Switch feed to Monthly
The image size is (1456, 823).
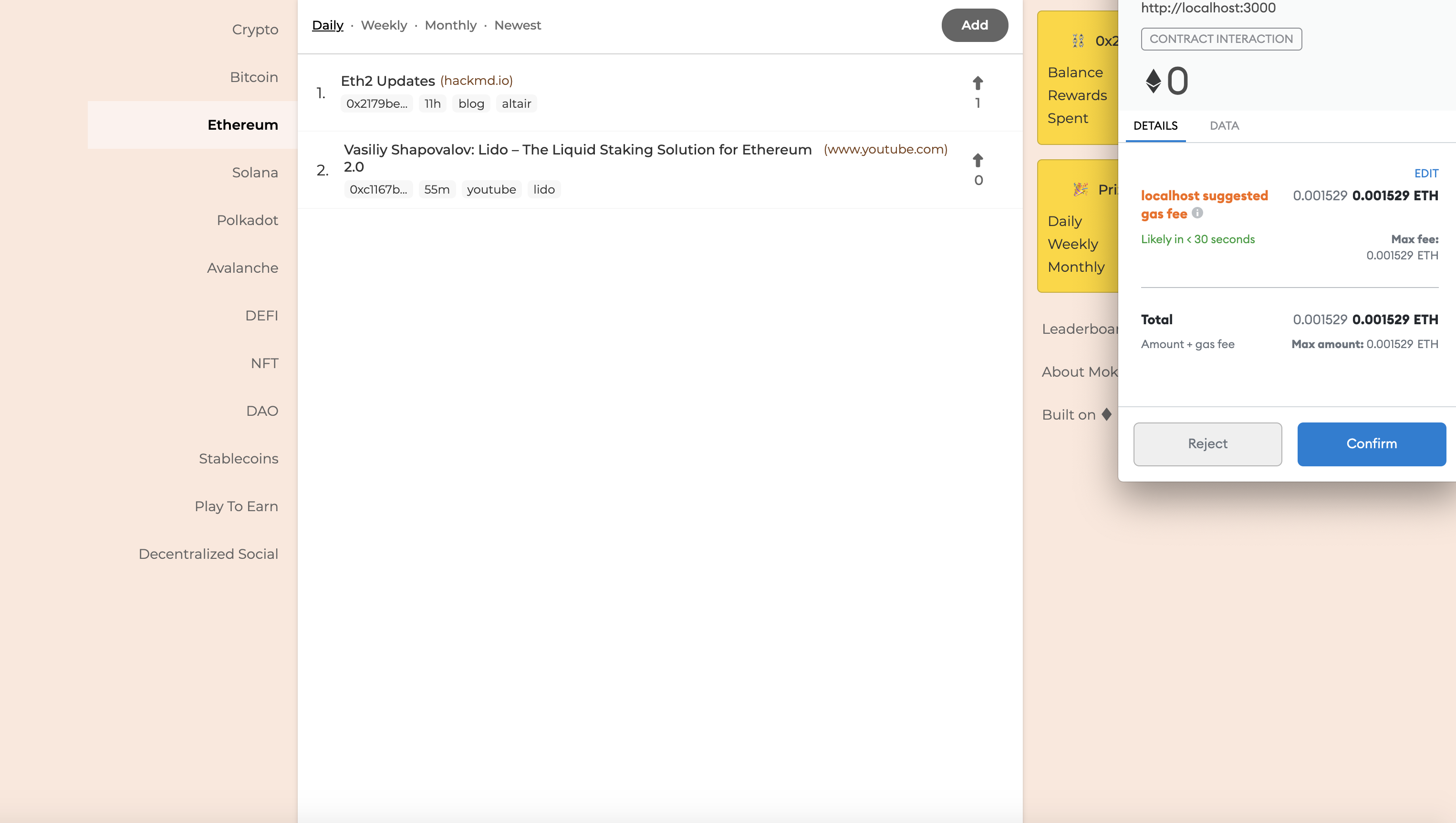pyautogui.click(x=451, y=25)
